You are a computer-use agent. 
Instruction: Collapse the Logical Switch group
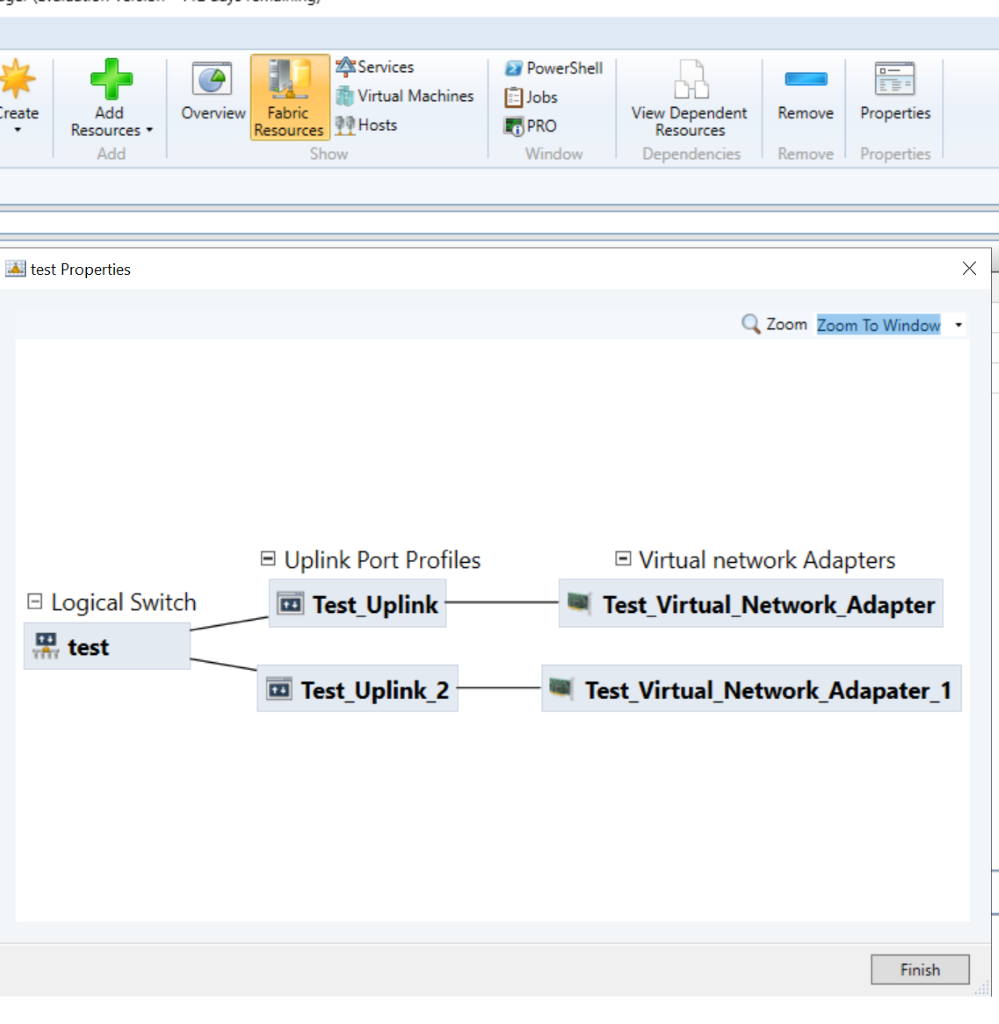pos(35,601)
